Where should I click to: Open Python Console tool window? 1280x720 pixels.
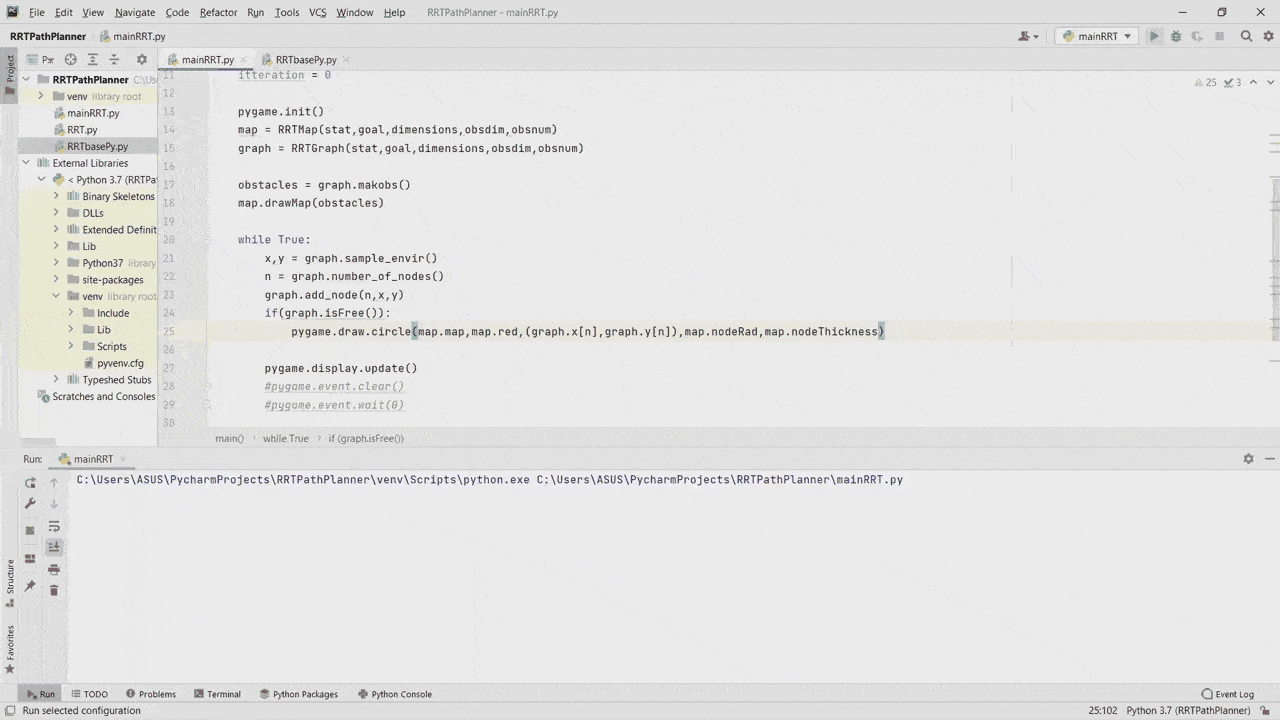(394, 694)
